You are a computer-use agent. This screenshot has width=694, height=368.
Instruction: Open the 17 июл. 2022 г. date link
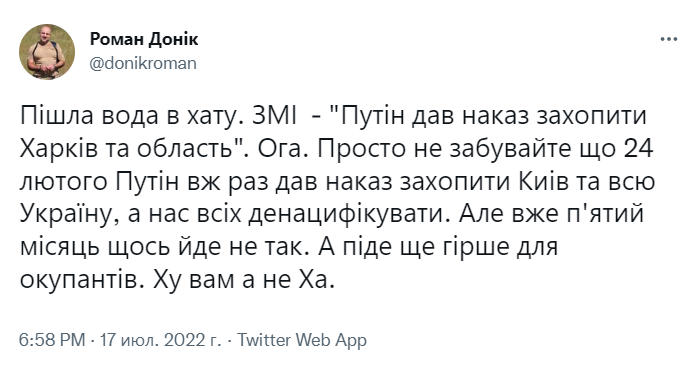point(160,340)
